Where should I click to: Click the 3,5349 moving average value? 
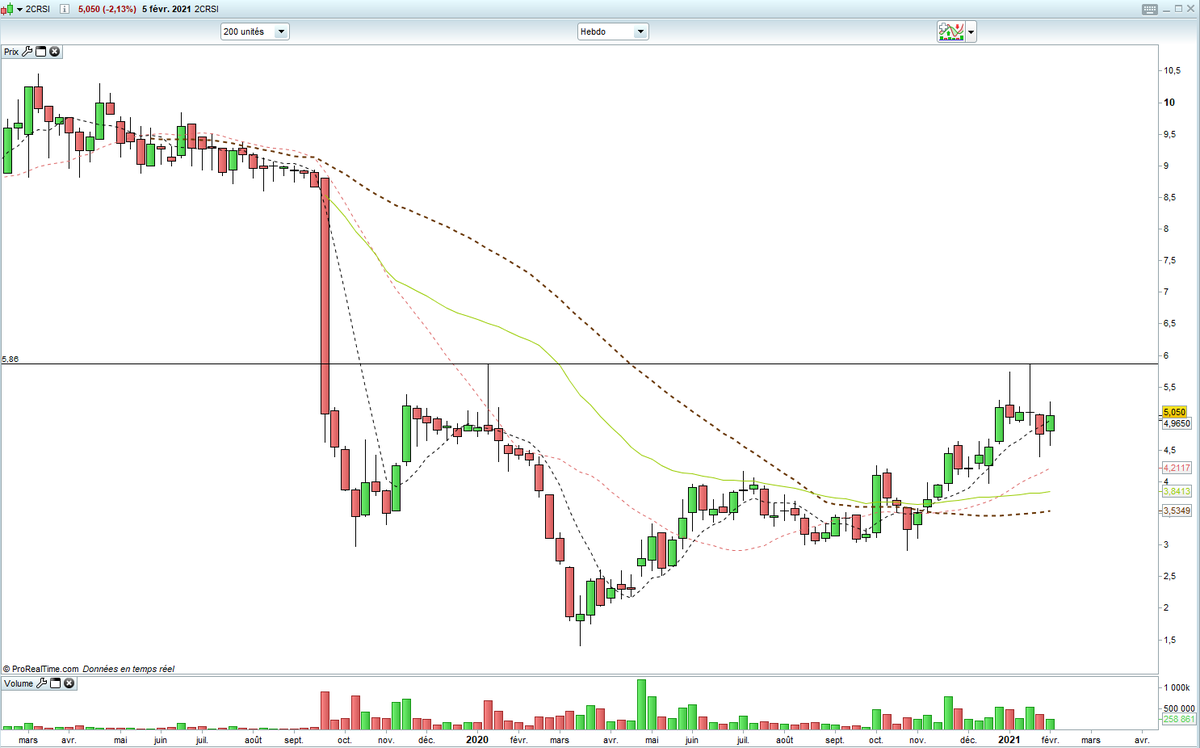[x=1176, y=511]
